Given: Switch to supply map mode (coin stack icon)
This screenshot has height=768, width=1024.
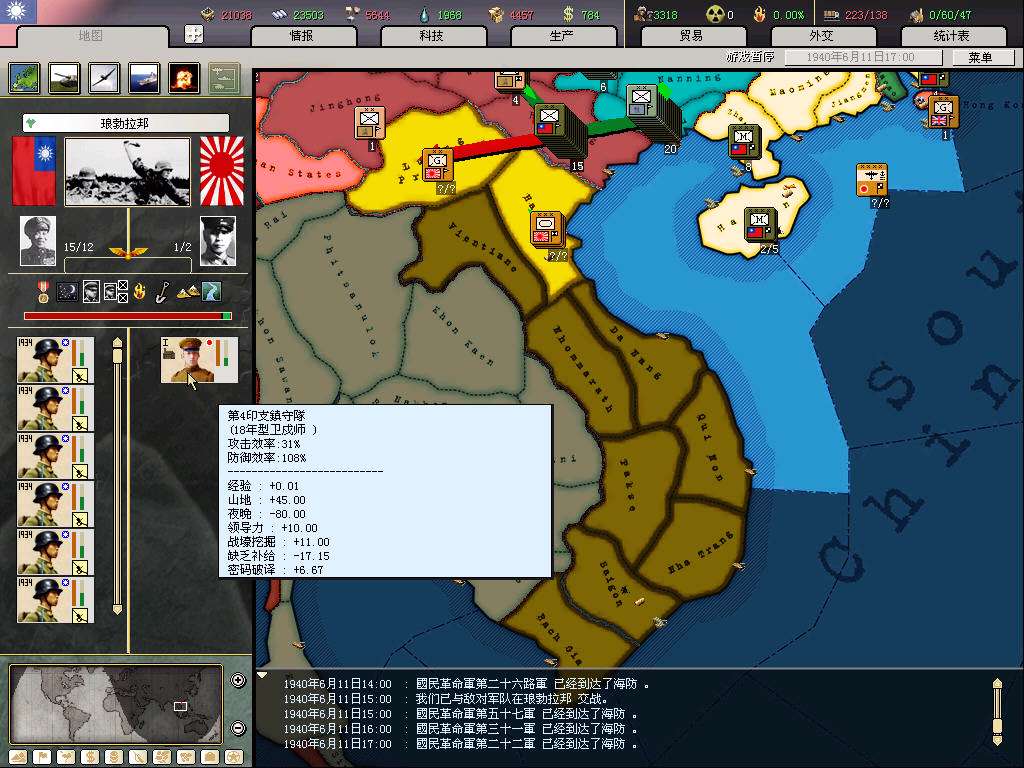Looking at the screenshot, I should 114,757.
